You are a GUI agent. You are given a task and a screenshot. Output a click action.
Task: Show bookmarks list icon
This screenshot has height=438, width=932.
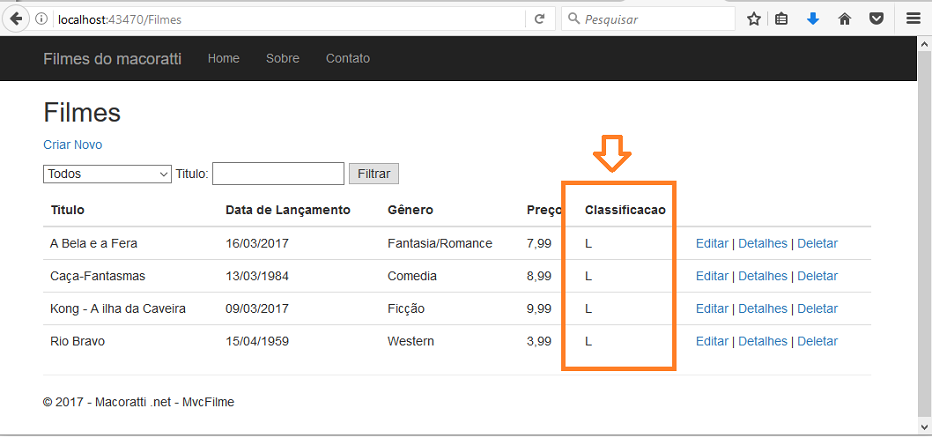782,19
